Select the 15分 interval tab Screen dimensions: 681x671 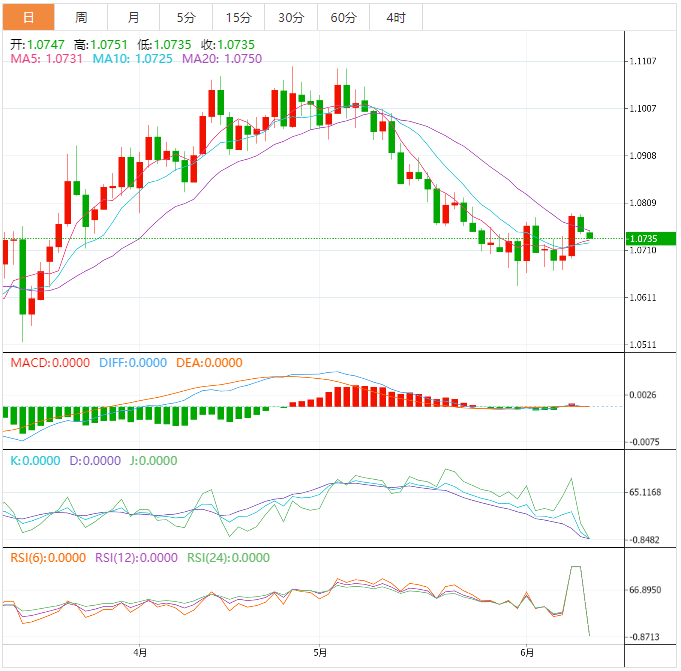coord(239,18)
